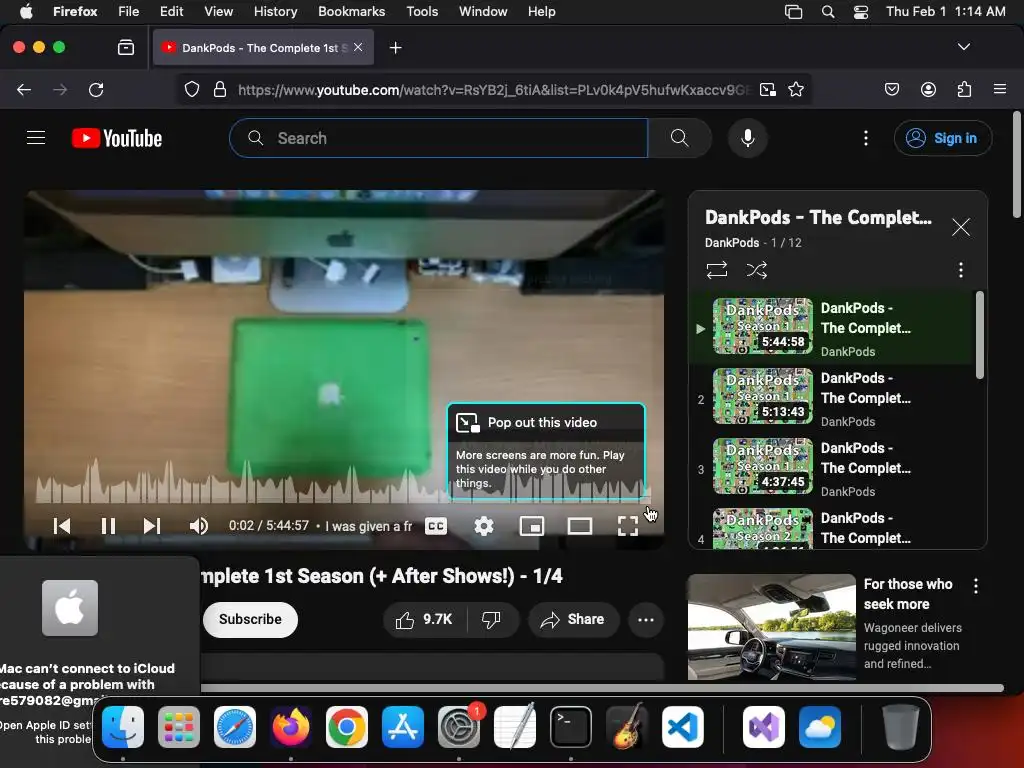Toggle theater mode view

[x=580, y=526]
